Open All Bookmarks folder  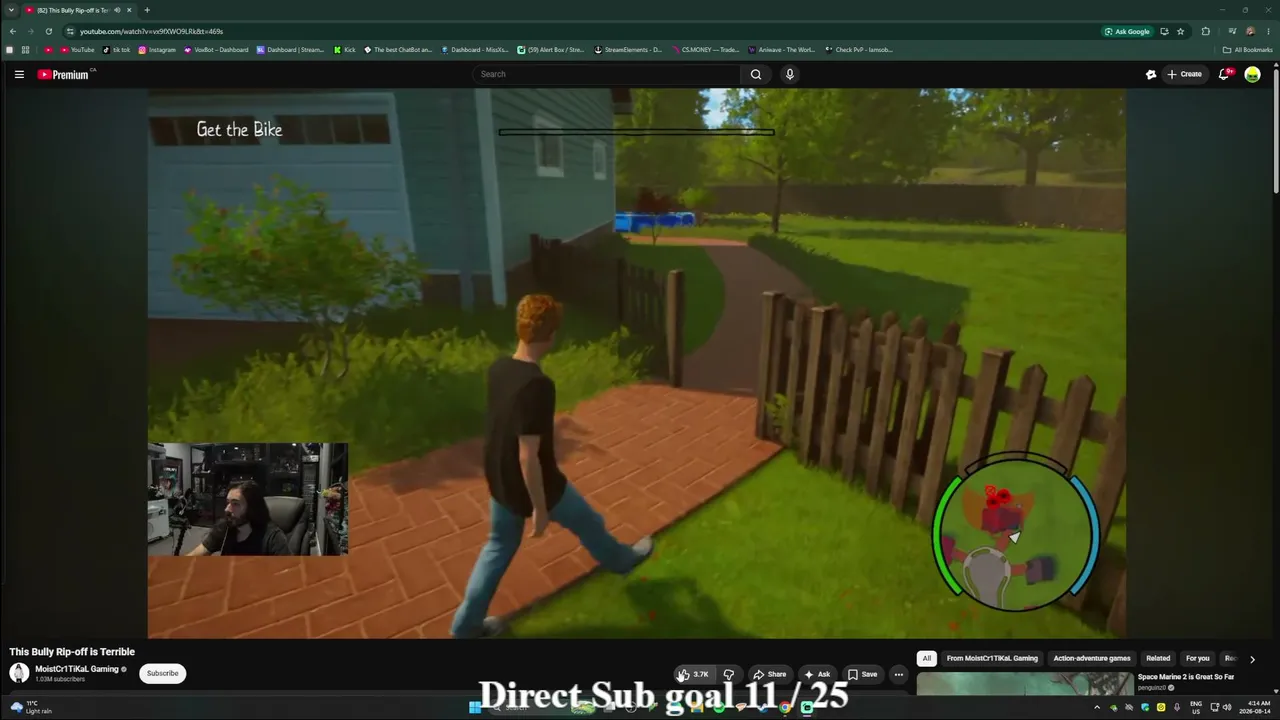tap(1247, 50)
